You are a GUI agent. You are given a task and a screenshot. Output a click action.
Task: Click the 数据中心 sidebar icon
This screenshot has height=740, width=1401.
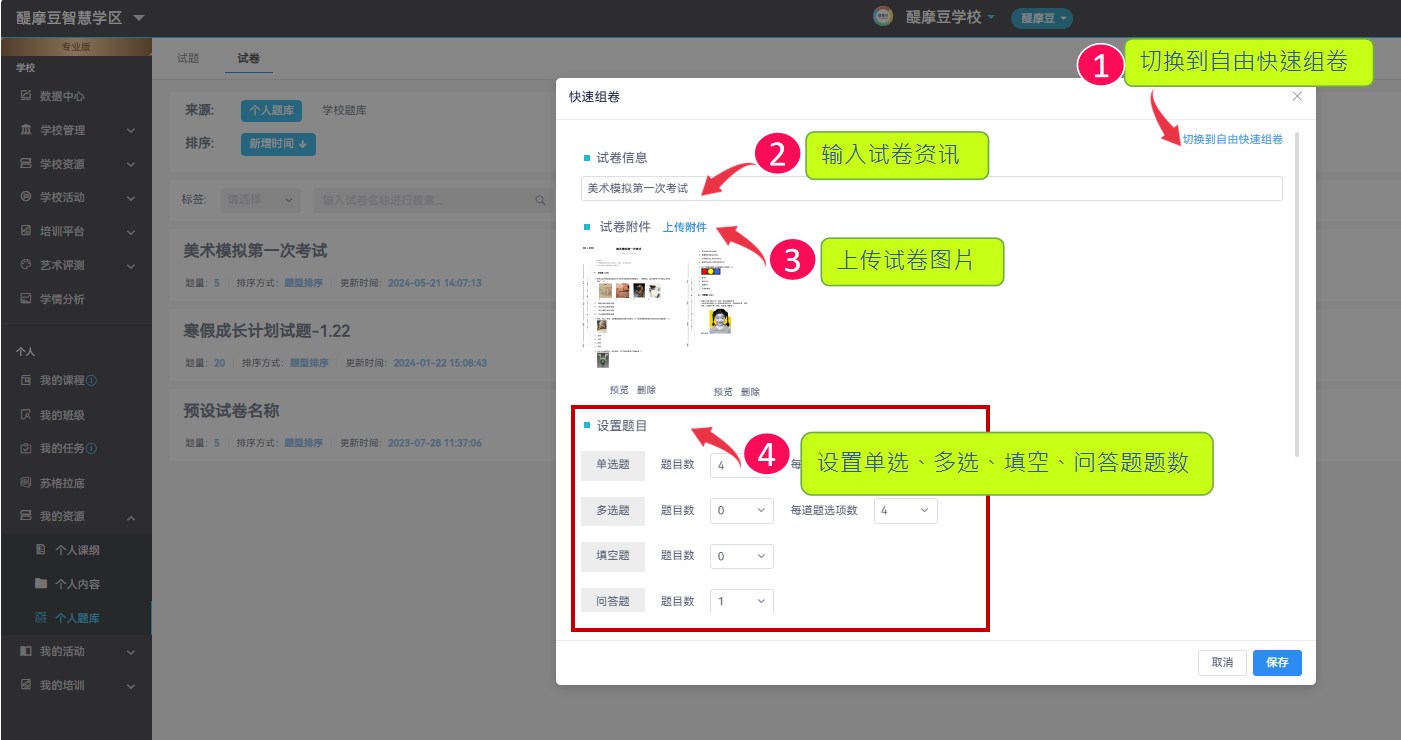tap(26, 96)
